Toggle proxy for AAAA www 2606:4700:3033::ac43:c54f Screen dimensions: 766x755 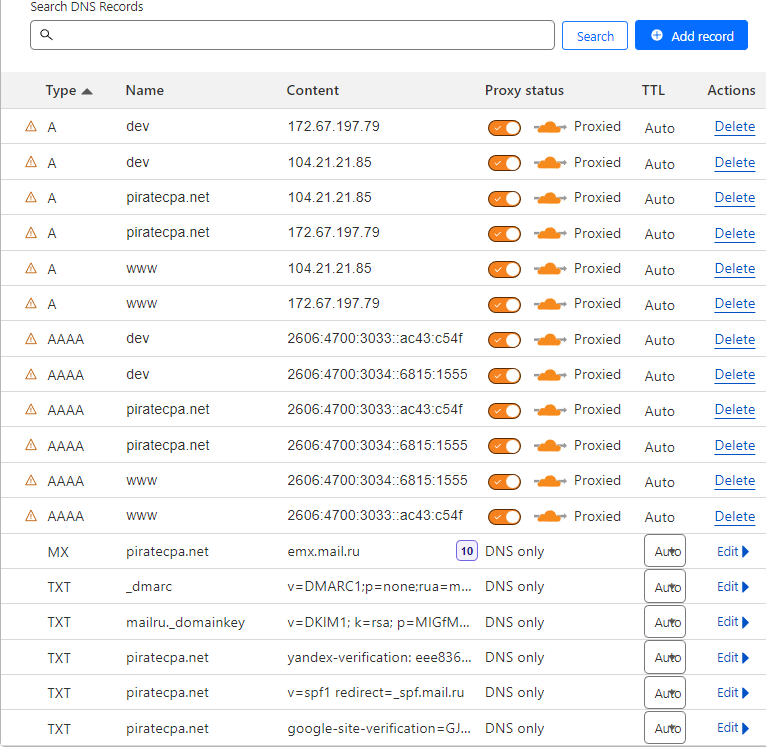[x=504, y=517]
